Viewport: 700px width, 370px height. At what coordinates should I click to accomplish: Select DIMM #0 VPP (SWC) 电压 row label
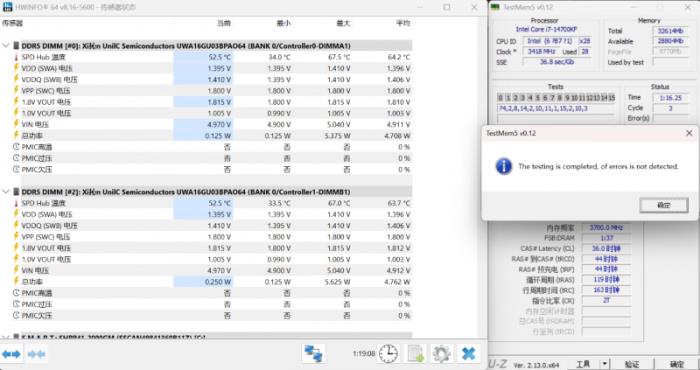pos(46,91)
